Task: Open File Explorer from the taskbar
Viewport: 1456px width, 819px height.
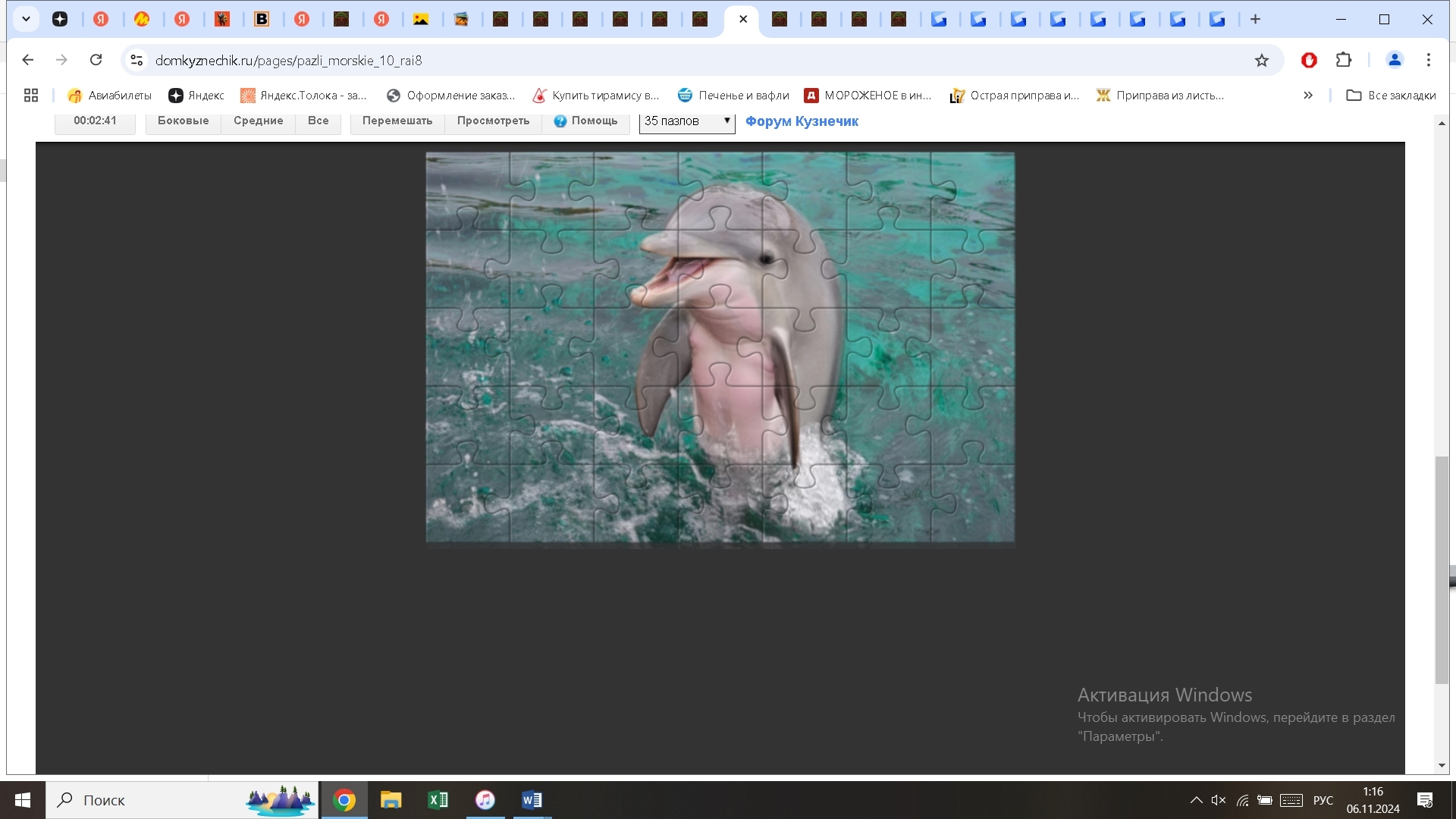Action: (x=391, y=800)
